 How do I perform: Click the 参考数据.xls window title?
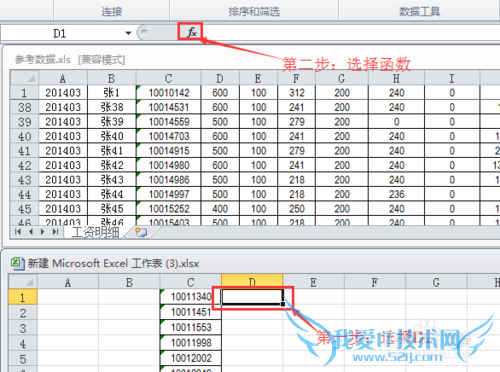(70, 60)
